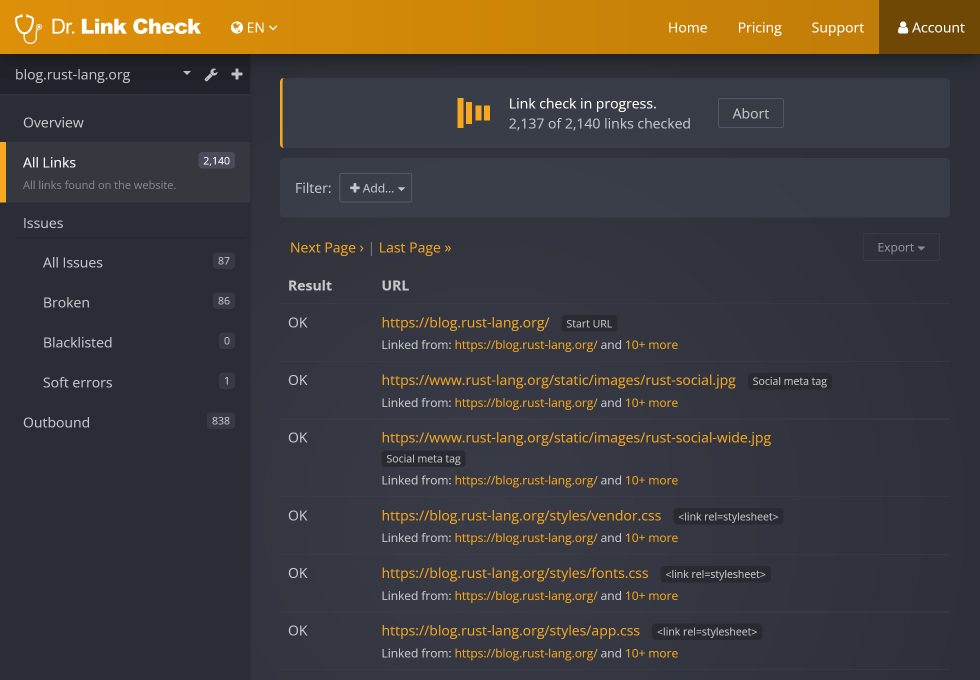Image resolution: width=980 pixels, height=680 pixels.
Task: Click the Start URL tag
Action: pyautogui.click(x=589, y=324)
